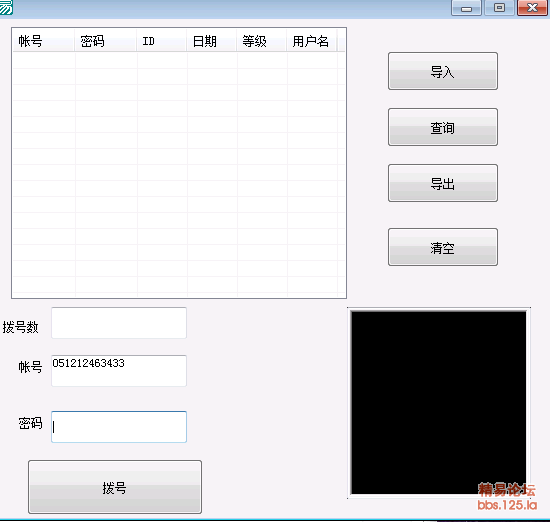
Task: Minimize the application window
Action: [x=466, y=8]
